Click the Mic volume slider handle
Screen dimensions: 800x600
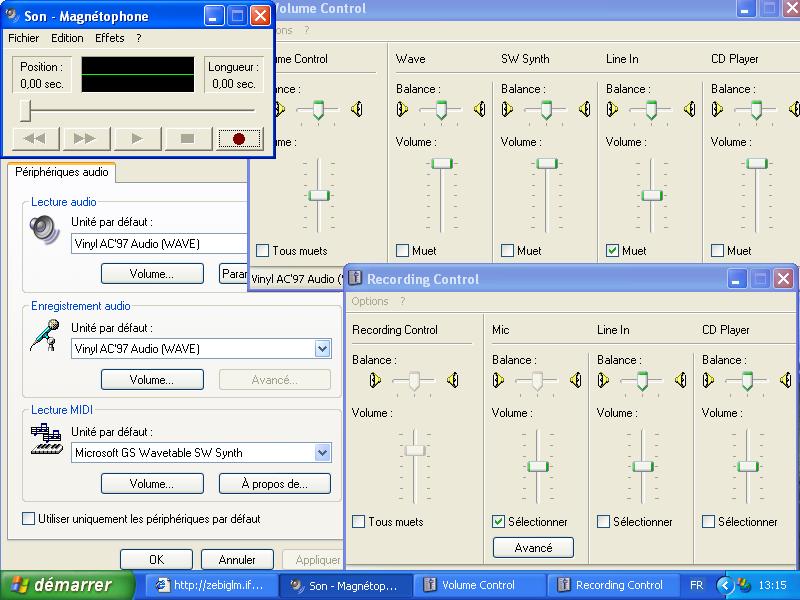[x=538, y=466]
